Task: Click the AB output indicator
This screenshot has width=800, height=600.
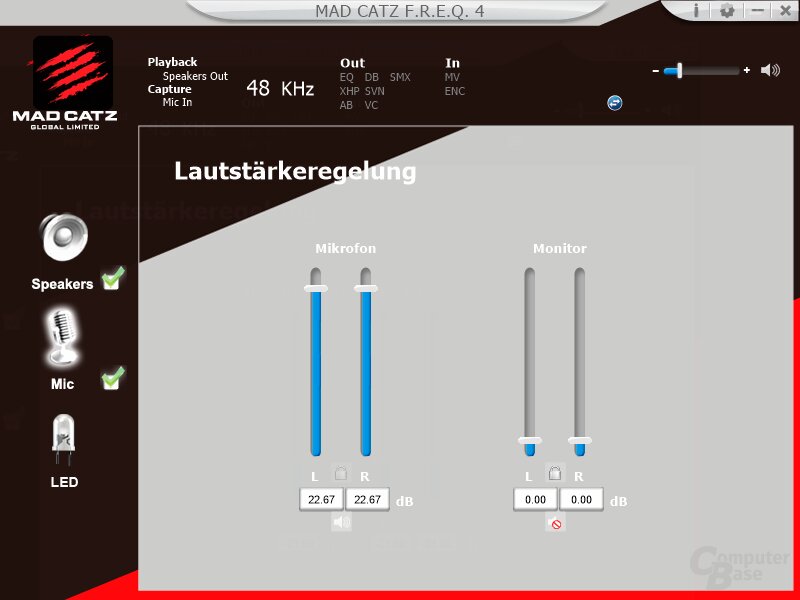Action: click(x=346, y=105)
